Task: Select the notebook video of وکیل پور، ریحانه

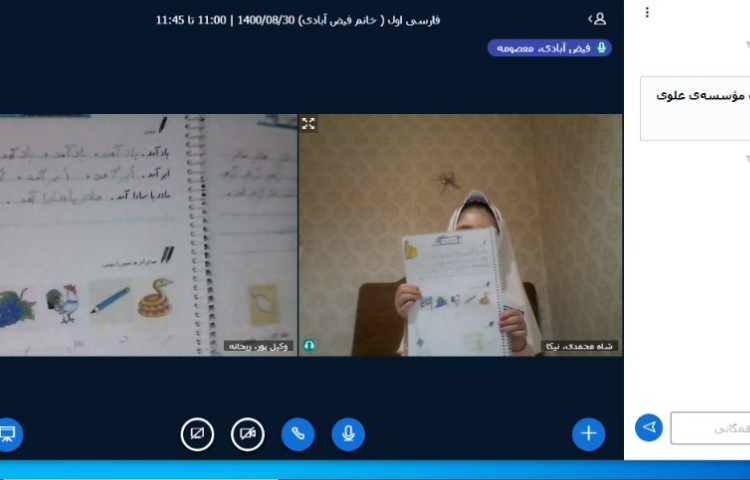Action: tap(148, 235)
